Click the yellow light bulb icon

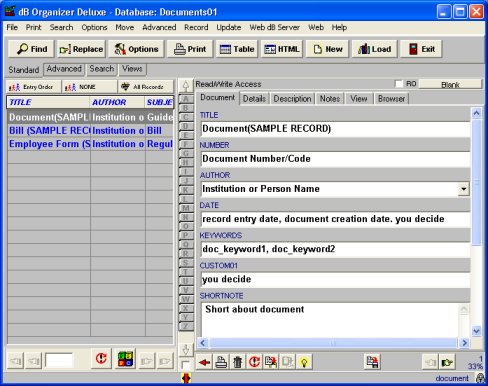(x=304, y=362)
